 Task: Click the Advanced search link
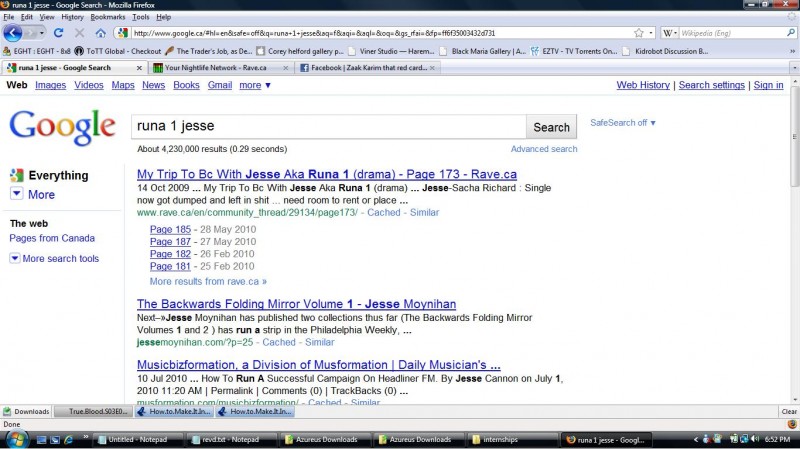(544, 149)
